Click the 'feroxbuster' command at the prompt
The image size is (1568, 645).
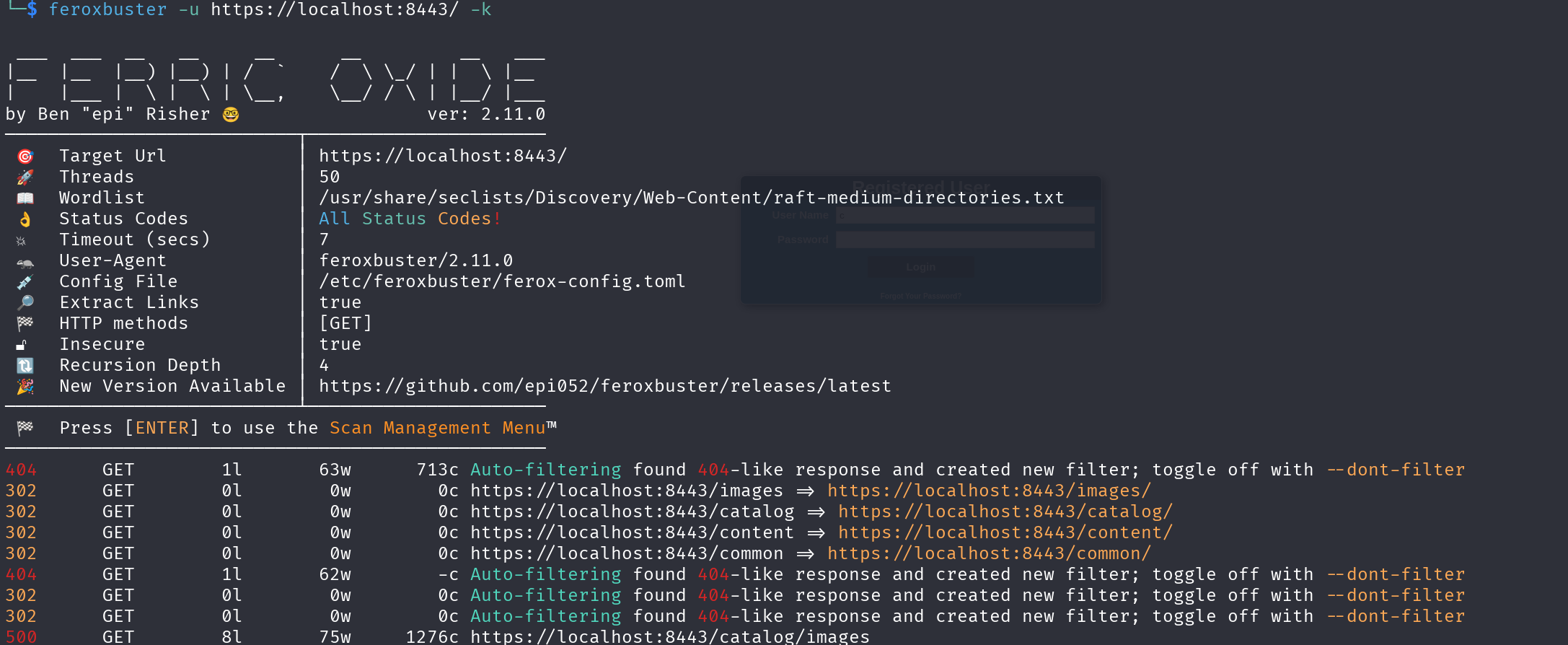tap(107, 10)
